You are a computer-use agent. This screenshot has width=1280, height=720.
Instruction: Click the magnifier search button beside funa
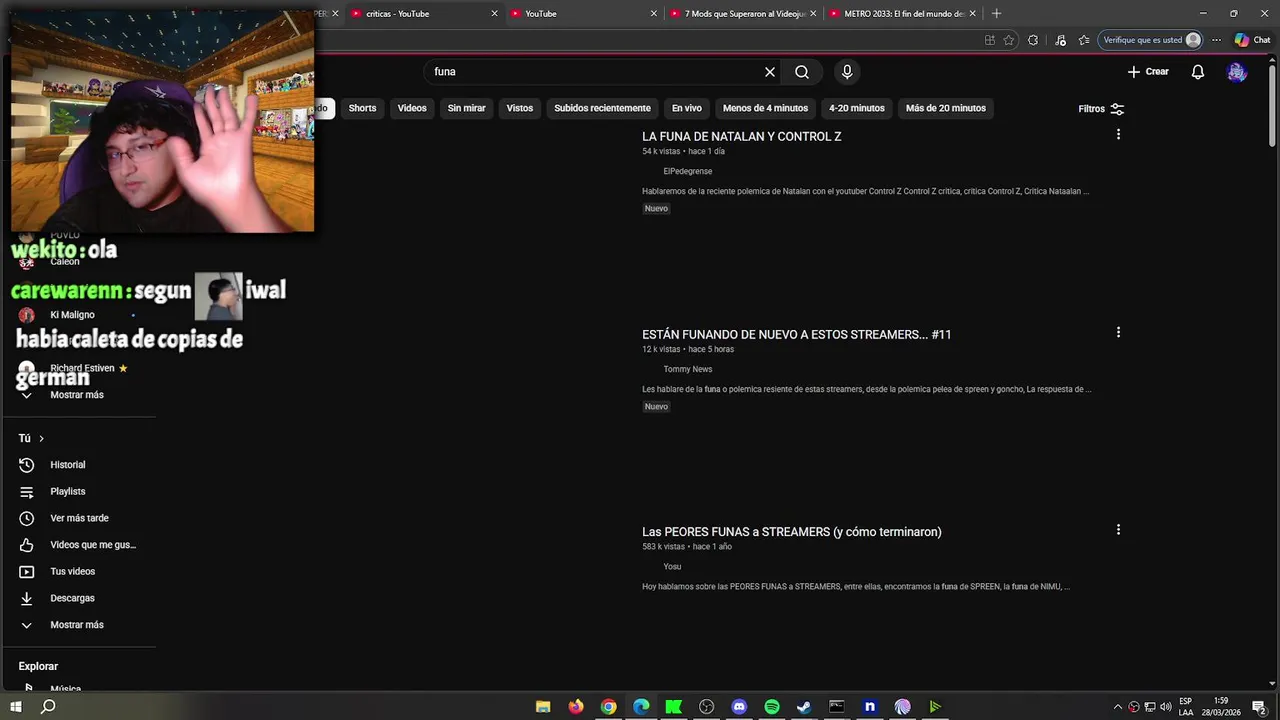point(802,72)
